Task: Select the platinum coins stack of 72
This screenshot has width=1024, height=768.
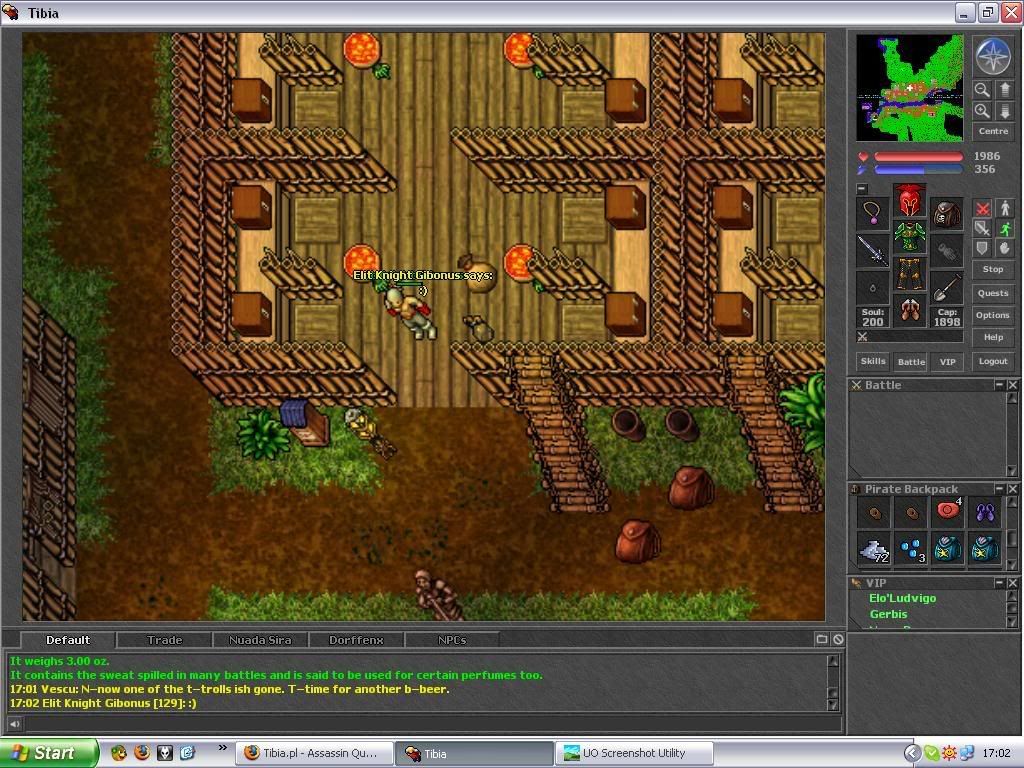Action: coord(874,550)
